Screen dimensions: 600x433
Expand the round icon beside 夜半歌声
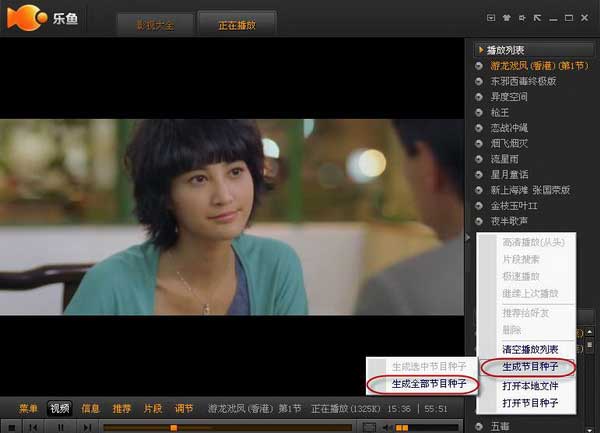coord(479,221)
